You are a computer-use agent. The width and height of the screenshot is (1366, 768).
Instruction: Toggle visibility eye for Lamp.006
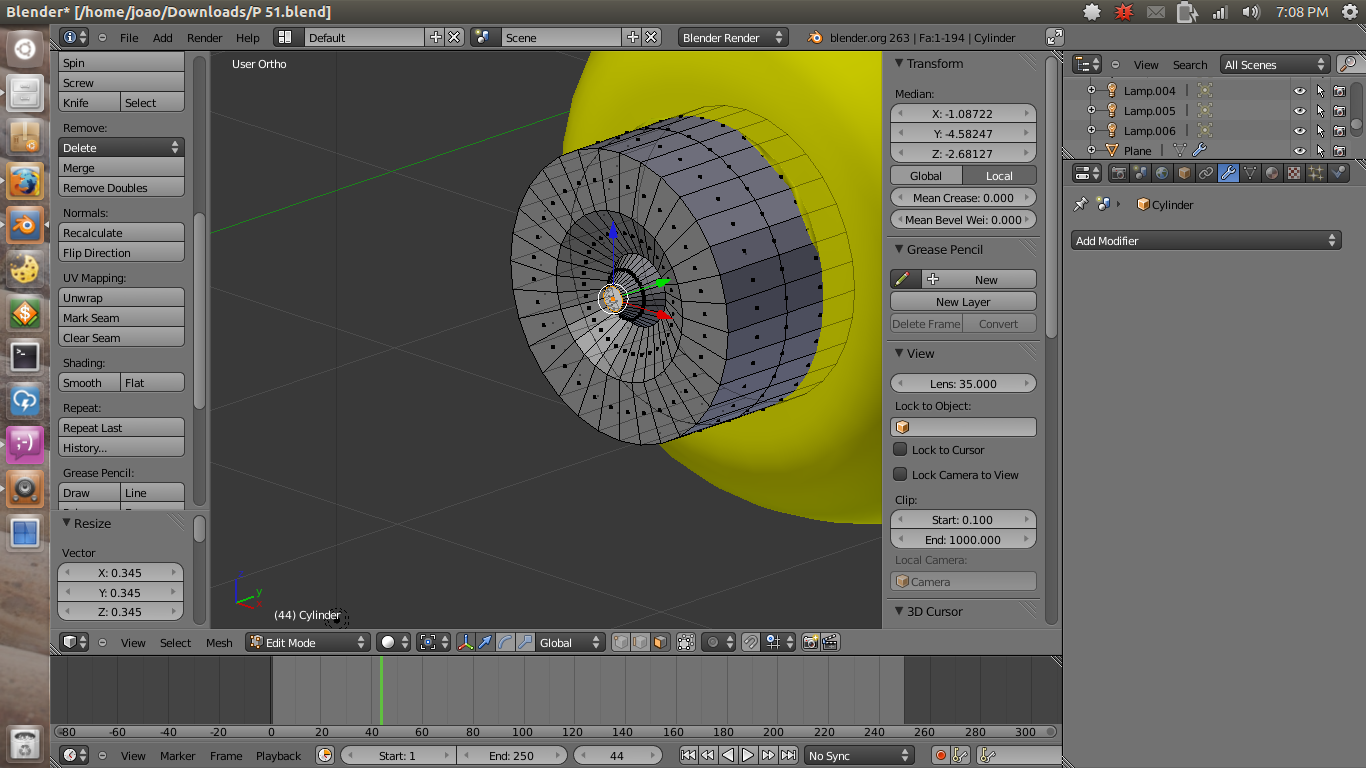tap(1300, 131)
